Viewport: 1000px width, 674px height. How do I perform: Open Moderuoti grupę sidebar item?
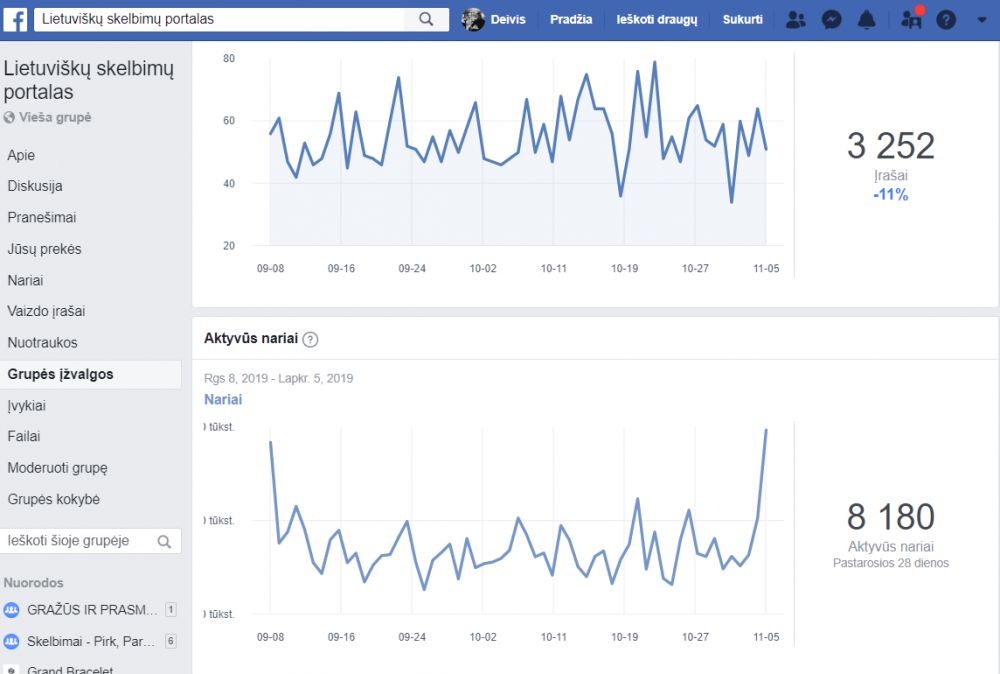pyautogui.click(x=57, y=468)
